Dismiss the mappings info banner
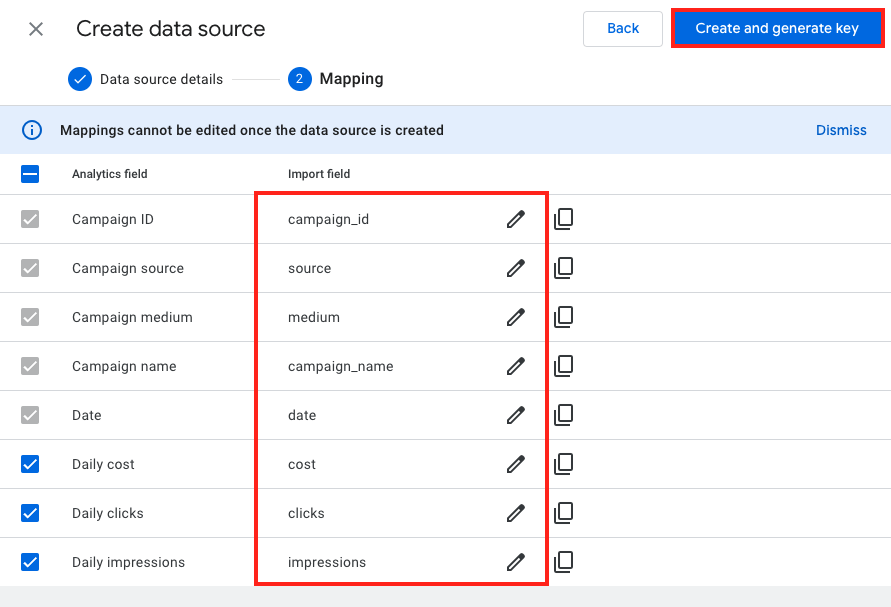The image size is (891, 607). tap(841, 130)
